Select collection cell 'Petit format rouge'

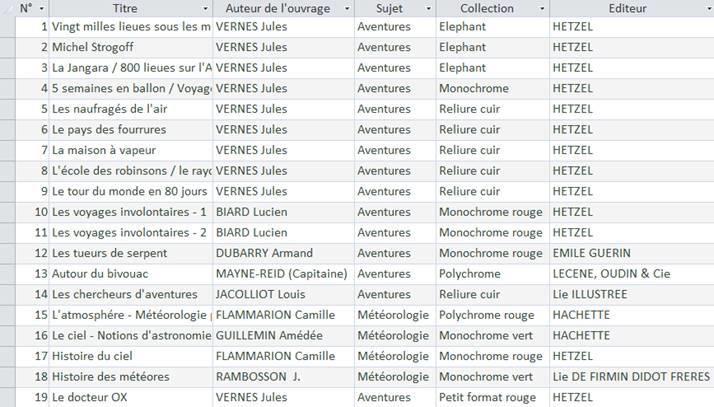(493, 397)
